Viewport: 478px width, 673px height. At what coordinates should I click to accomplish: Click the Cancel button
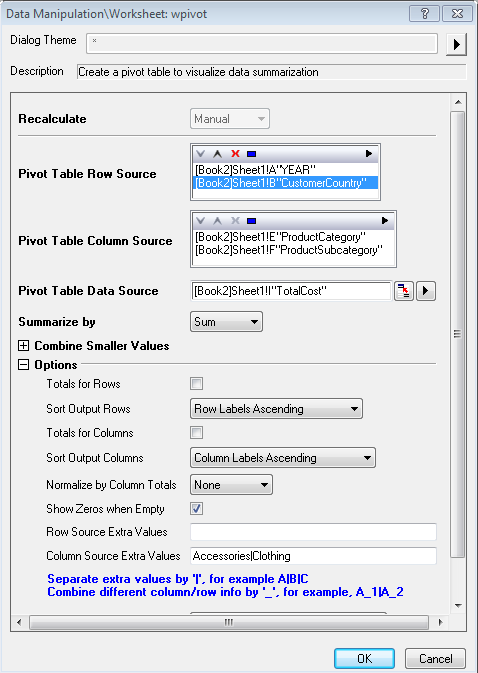point(436,658)
